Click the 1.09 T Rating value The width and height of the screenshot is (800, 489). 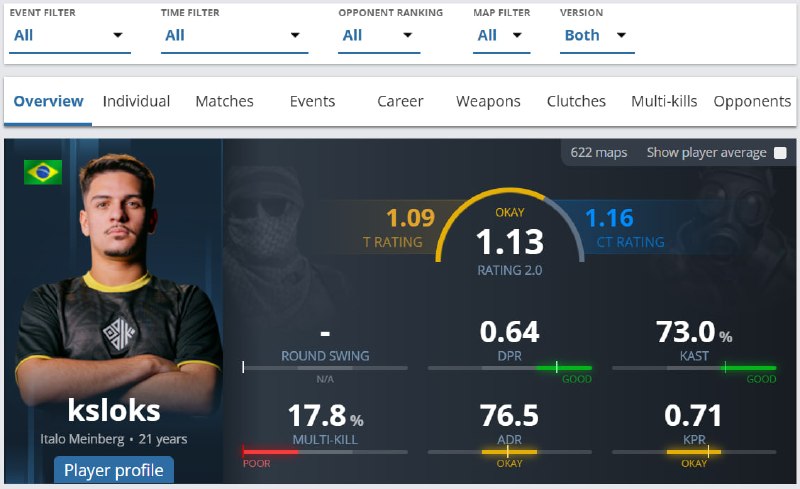pos(410,218)
